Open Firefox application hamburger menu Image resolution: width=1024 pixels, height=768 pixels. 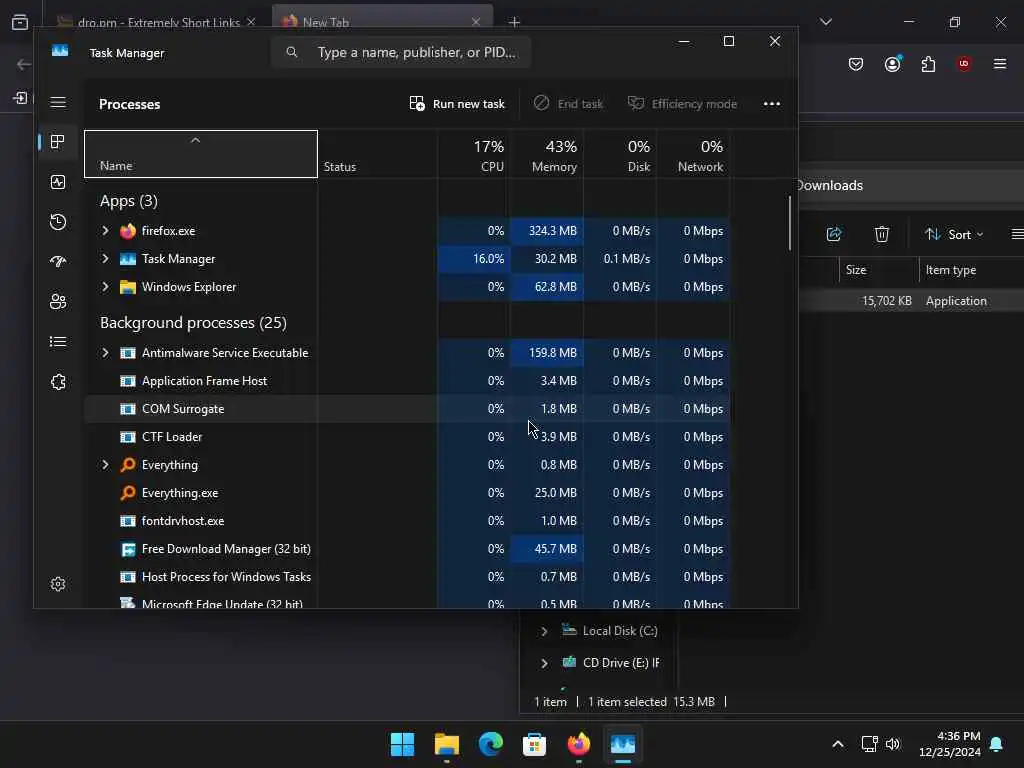(1000, 63)
